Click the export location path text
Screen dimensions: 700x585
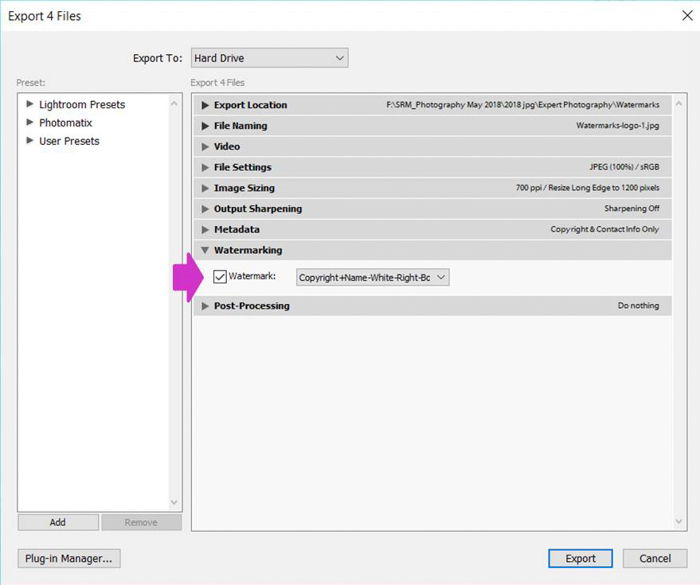[523, 105]
